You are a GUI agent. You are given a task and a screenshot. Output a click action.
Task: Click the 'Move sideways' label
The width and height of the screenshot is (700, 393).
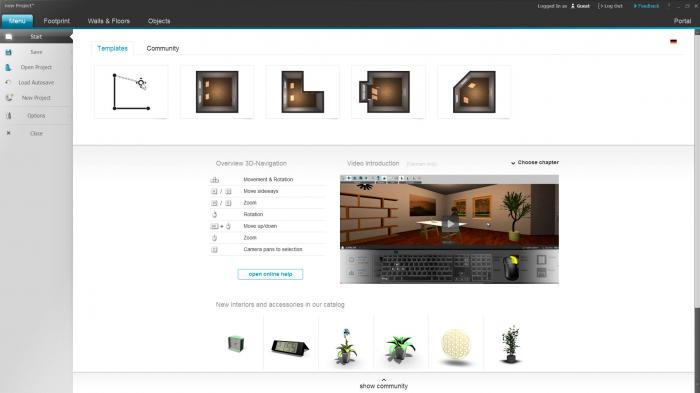pos(261,191)
